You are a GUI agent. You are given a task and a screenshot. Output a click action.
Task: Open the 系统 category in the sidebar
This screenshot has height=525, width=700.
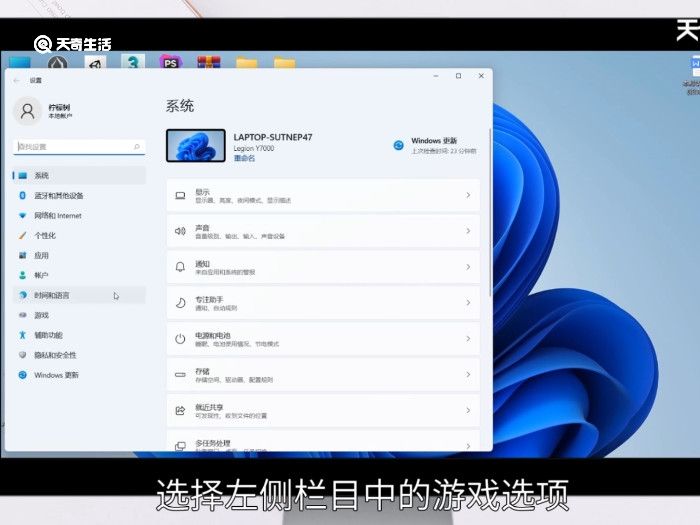(x=79, y=175)
